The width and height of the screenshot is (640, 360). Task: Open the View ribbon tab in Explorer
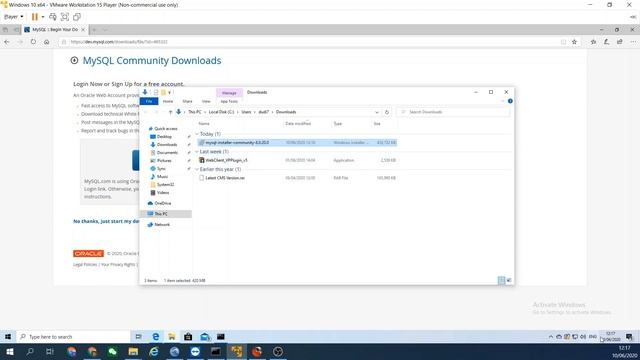[x=206, y=101]
